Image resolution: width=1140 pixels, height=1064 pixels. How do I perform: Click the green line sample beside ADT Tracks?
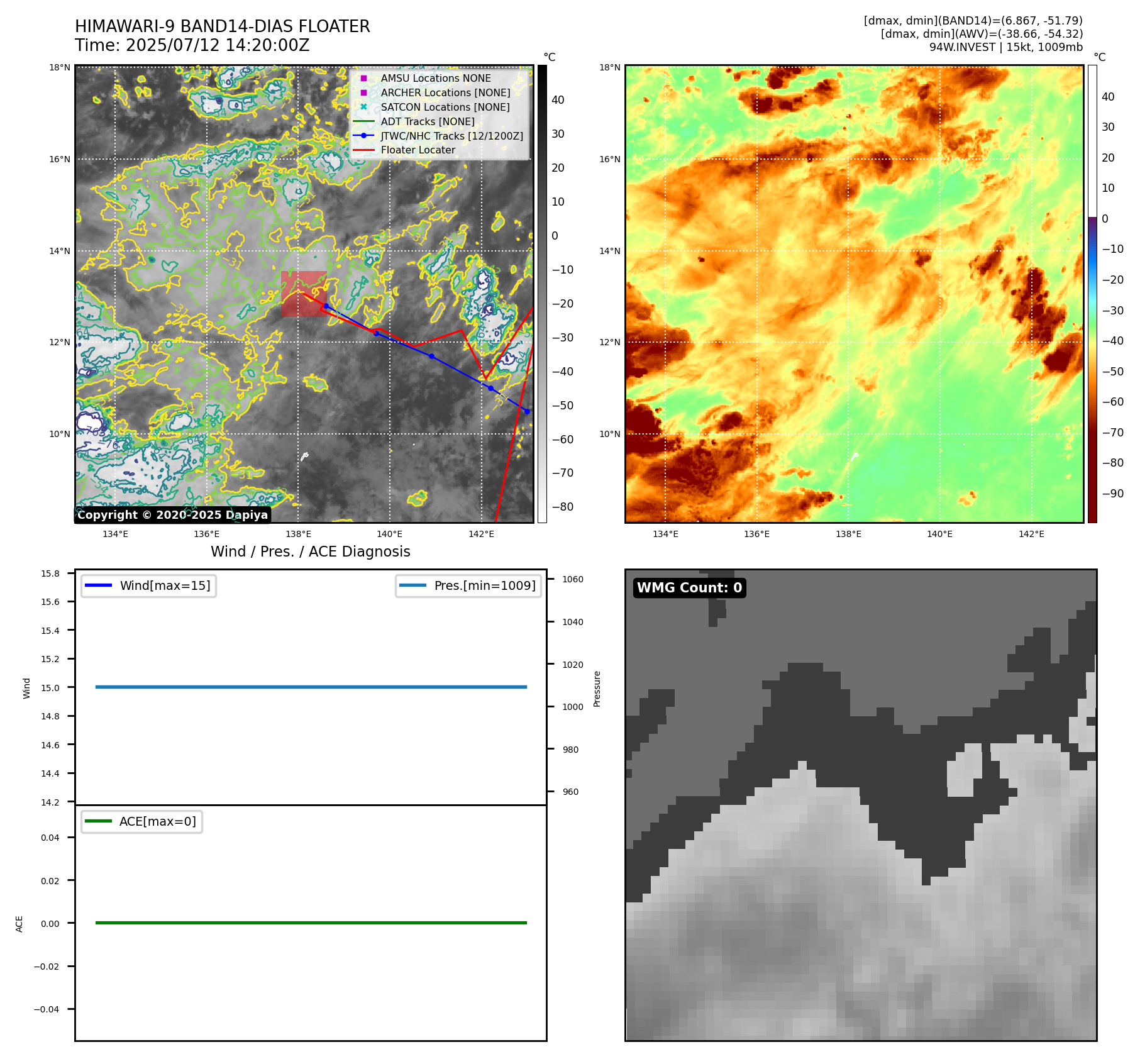click(x=363, y=121)
